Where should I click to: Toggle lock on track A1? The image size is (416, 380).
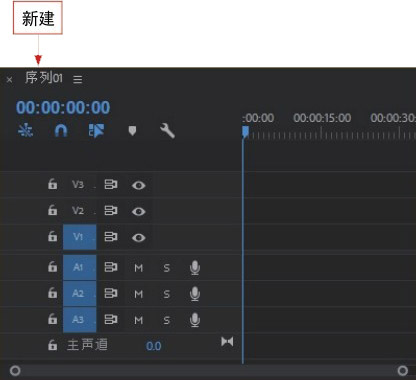click(52, 267)
